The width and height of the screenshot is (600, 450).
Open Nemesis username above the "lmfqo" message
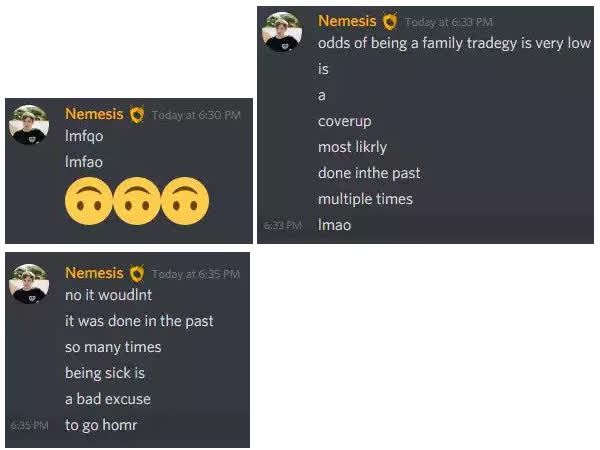[95, 114]
